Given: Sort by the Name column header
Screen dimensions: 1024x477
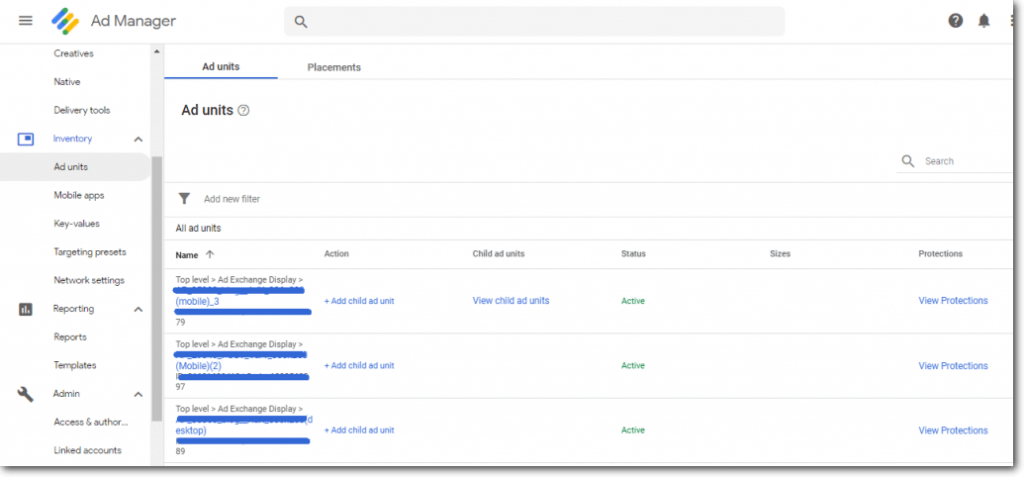Looking at the screenshot, I should pos(187,254).
